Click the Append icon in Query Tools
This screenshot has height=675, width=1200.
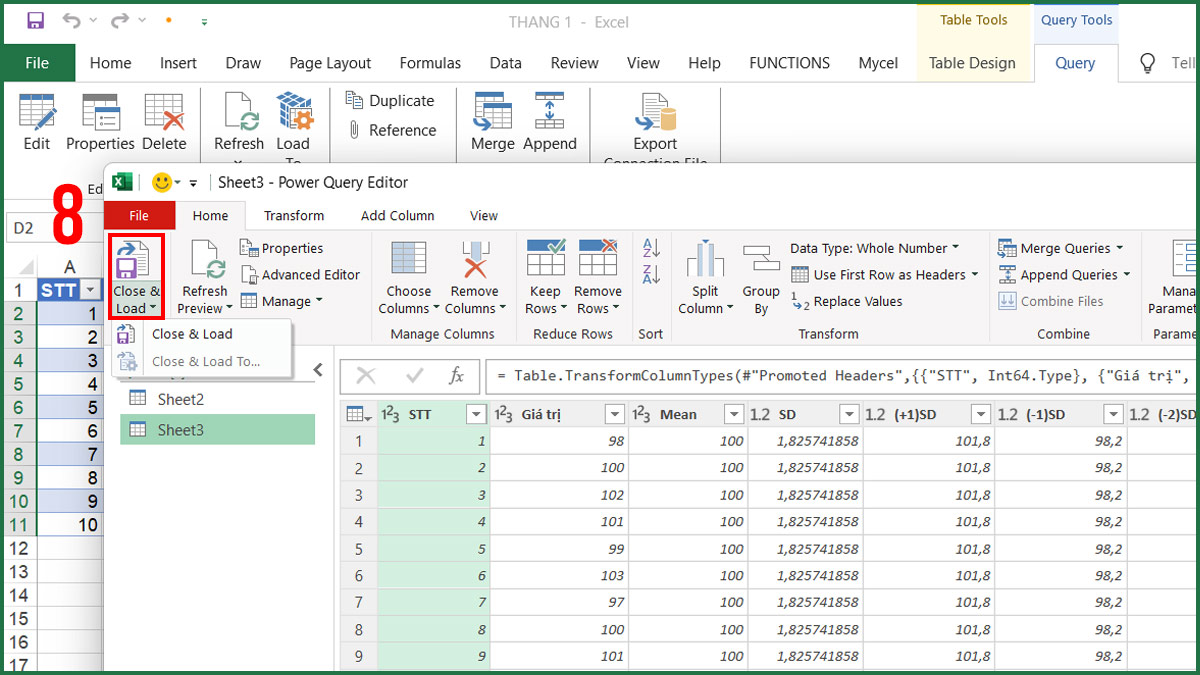(x=550, y=120)
